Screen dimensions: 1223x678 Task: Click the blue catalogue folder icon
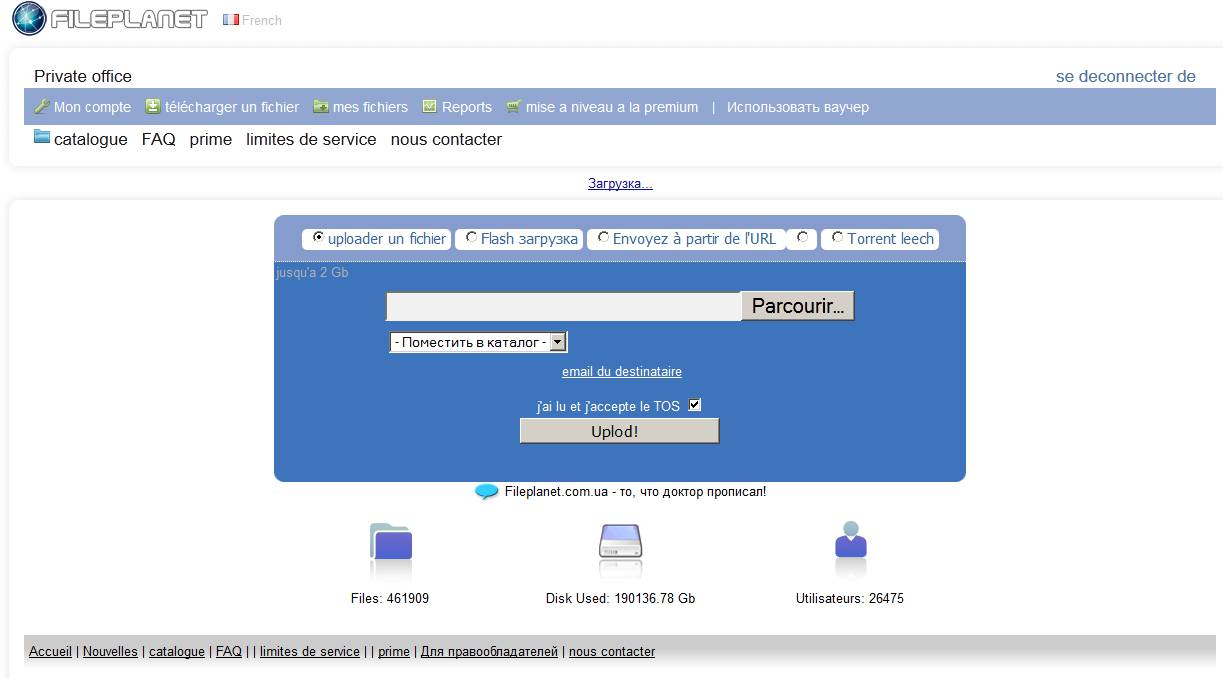pyautogui.click(x=42, y=138)
